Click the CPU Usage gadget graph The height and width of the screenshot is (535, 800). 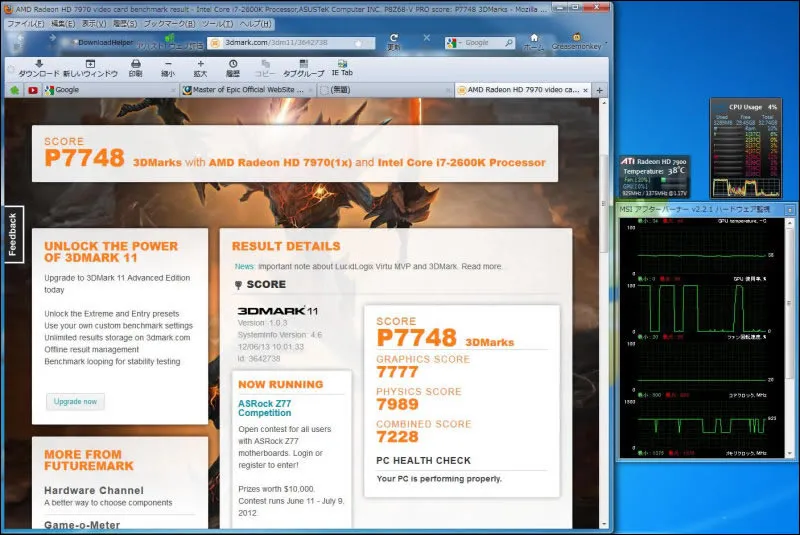pyautogui.click(x=746, y=188)
